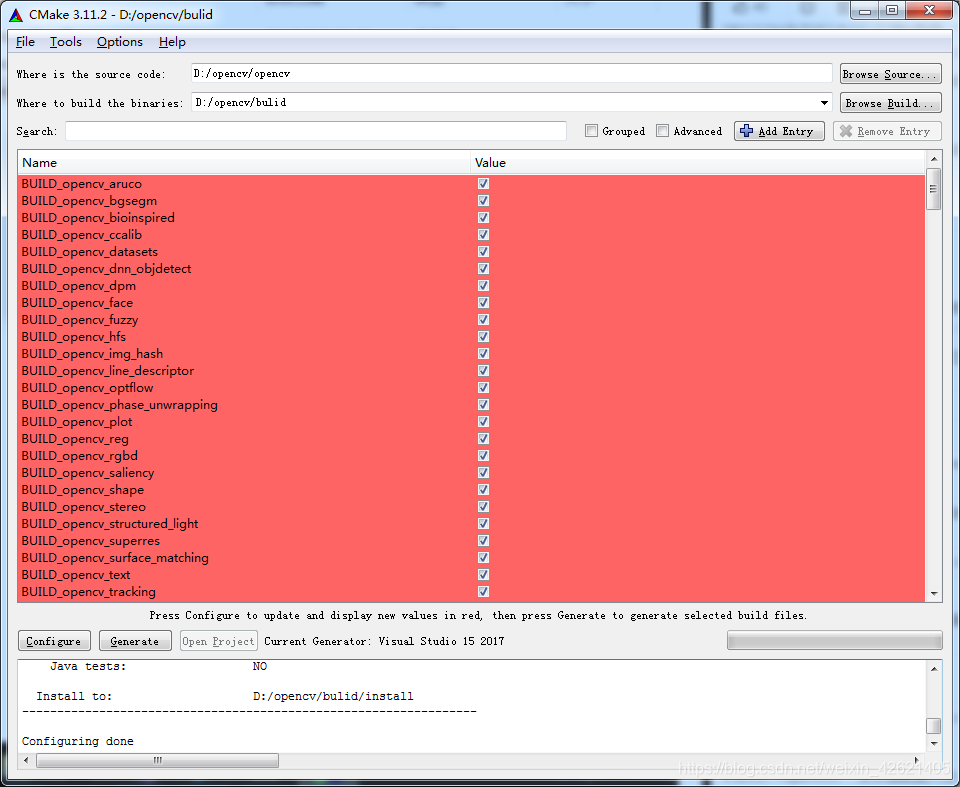
Task: Click the CMake logo icon in title bar
Action: 15,15
